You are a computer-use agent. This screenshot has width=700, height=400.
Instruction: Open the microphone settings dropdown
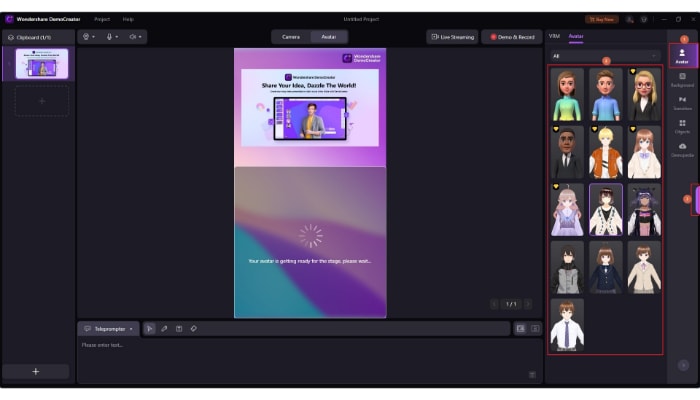[x=112, y=37]
